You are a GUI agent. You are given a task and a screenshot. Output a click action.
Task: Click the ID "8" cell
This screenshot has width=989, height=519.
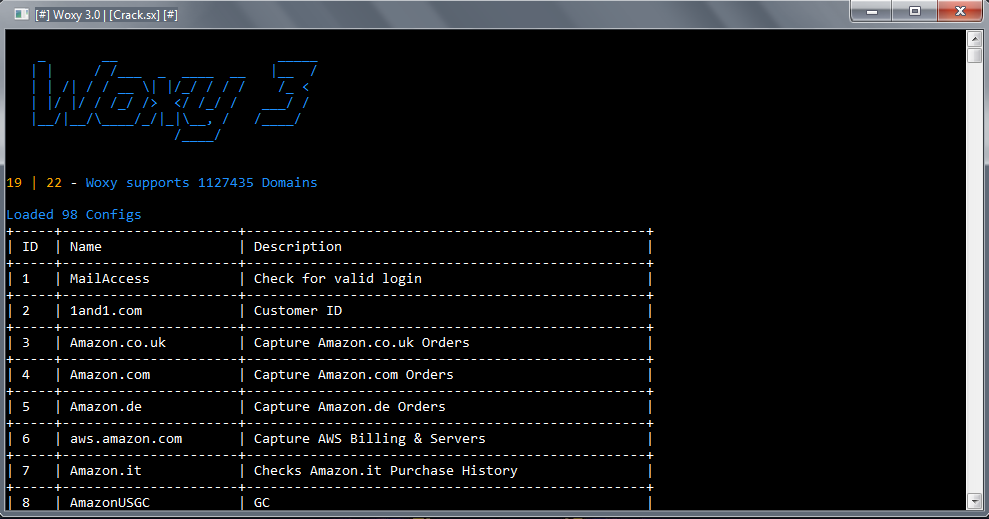(26, 503)
